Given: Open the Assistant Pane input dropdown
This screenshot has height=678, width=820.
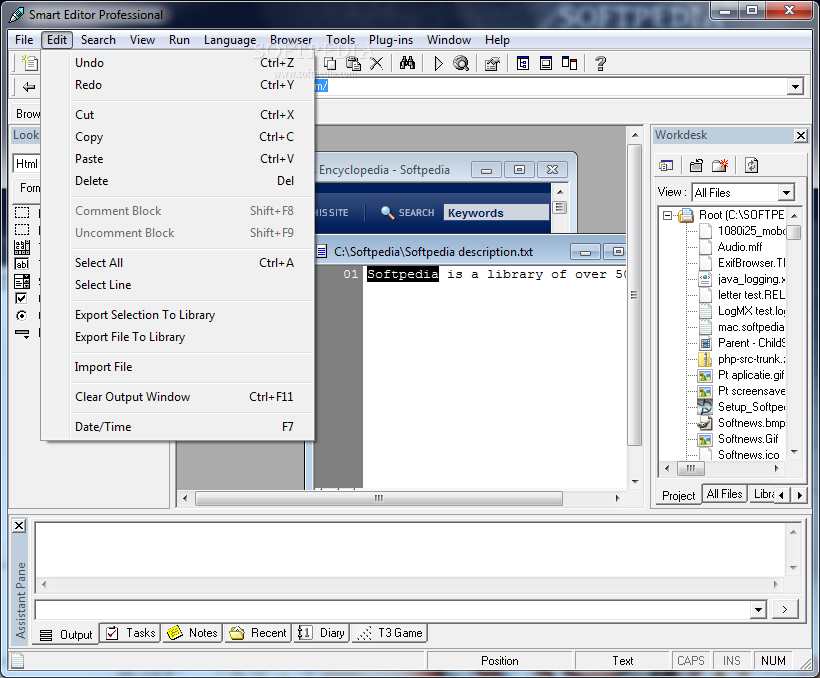Looking at the screenshot, I should pos(758,609).
